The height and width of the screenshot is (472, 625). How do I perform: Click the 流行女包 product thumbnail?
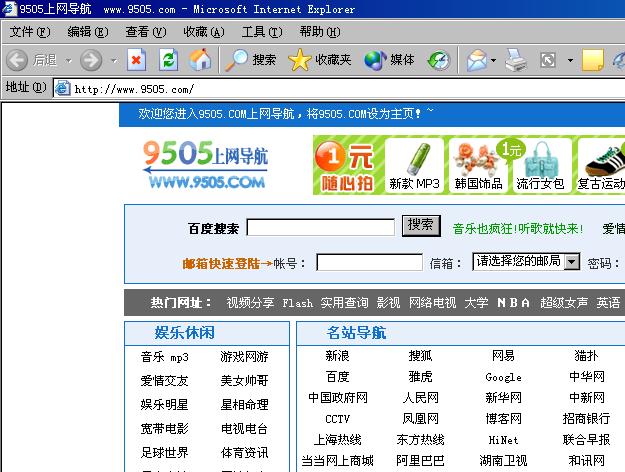coord(540,165)
